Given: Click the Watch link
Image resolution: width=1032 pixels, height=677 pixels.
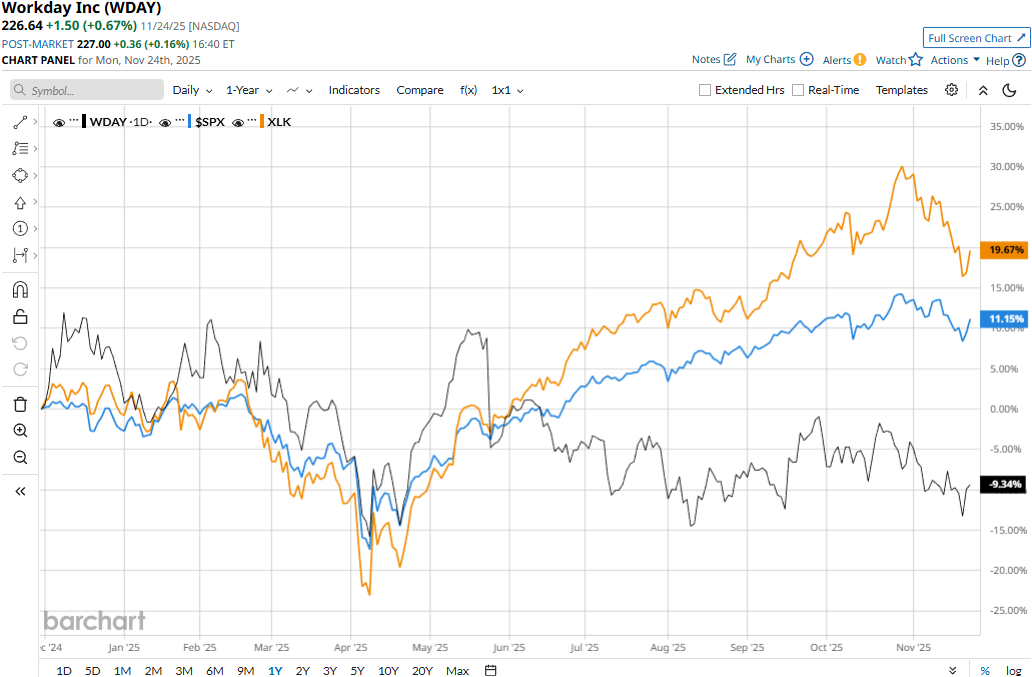Looking at the screenshot, I should click(890, 60).
